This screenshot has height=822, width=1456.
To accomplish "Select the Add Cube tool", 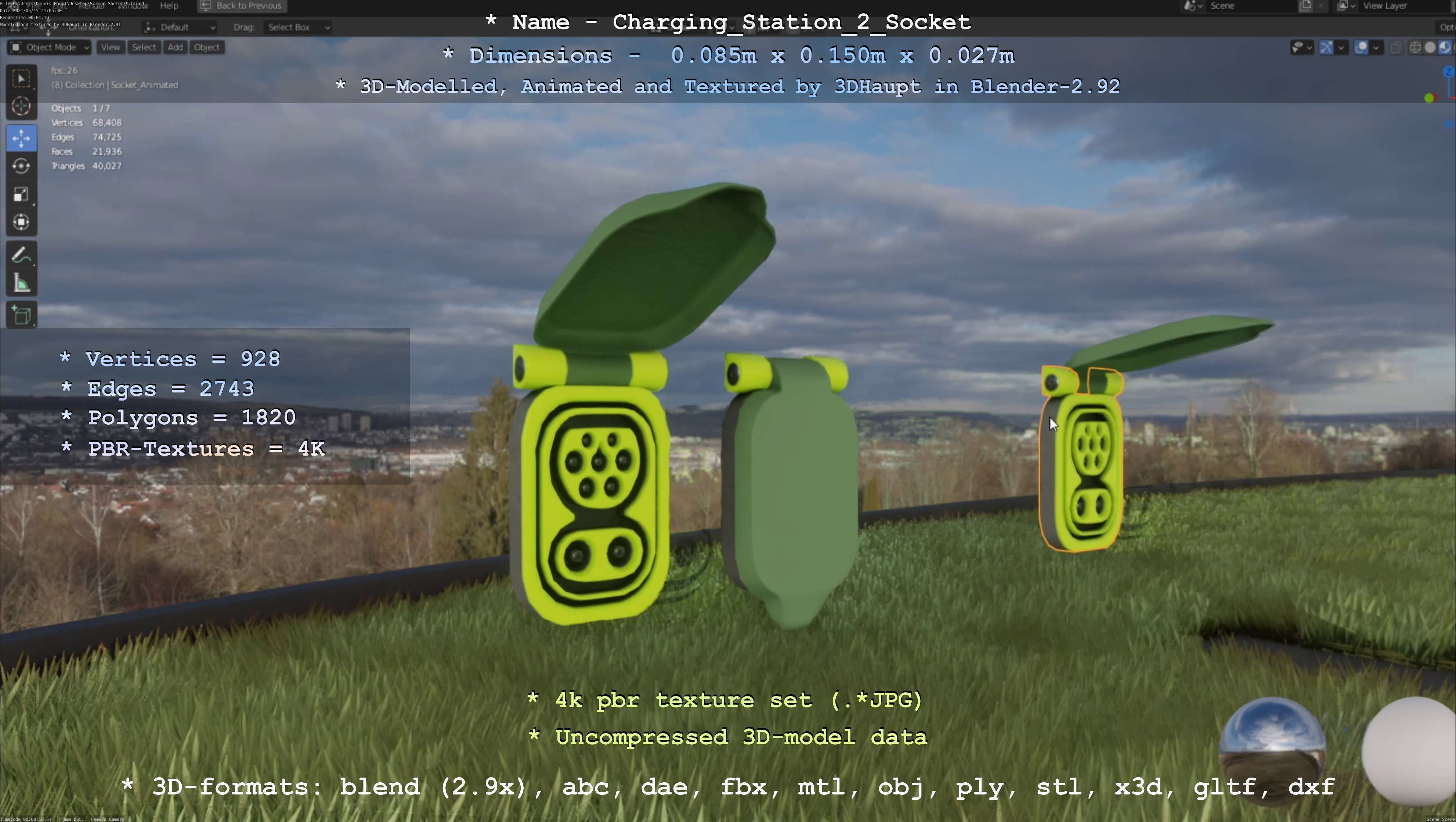I will coord(21,315).
